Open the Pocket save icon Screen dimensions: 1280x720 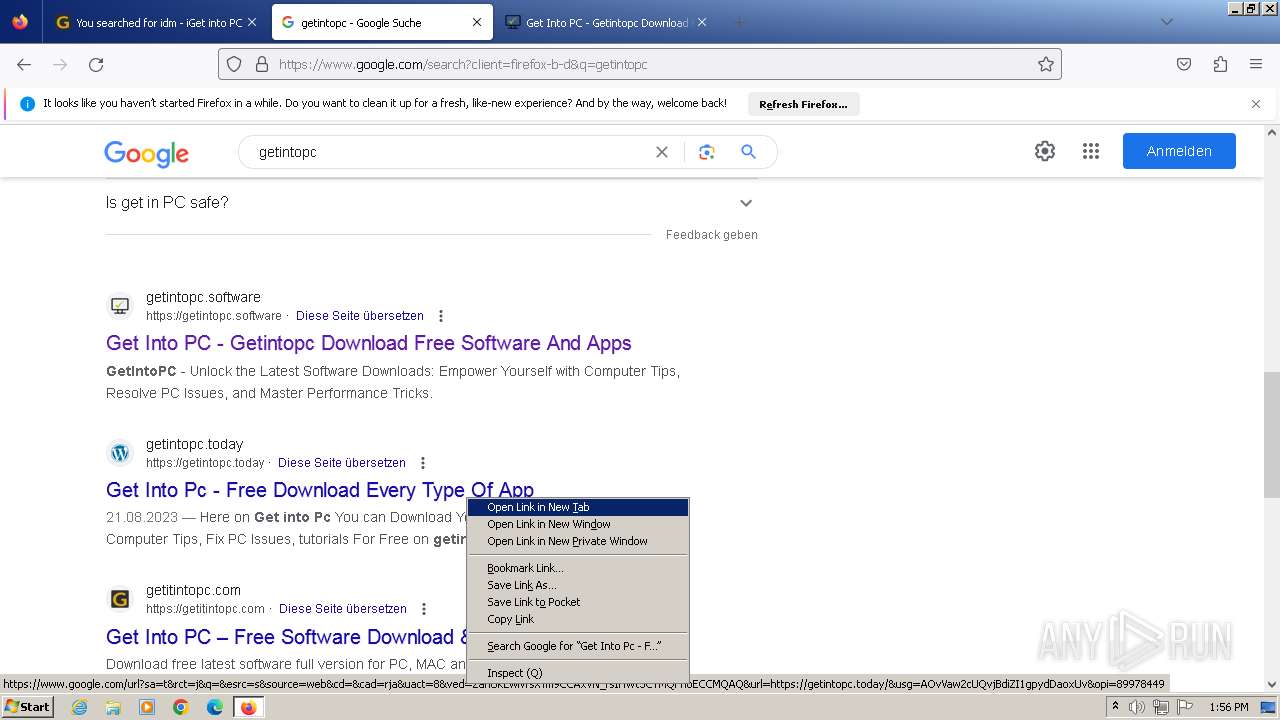tap(1184, 64)
